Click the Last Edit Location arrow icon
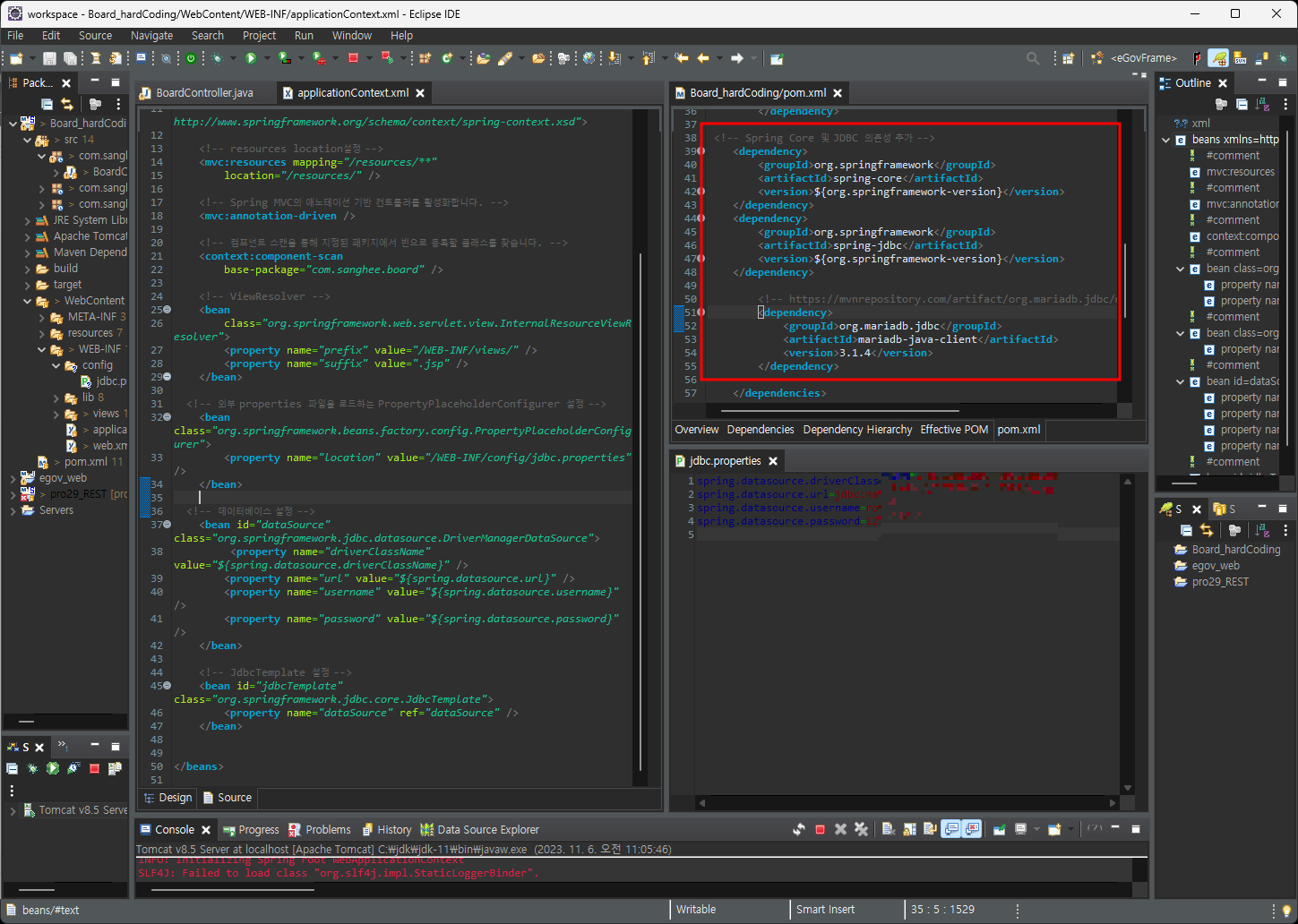This screenshot has width=1298, height=924. 682,58
